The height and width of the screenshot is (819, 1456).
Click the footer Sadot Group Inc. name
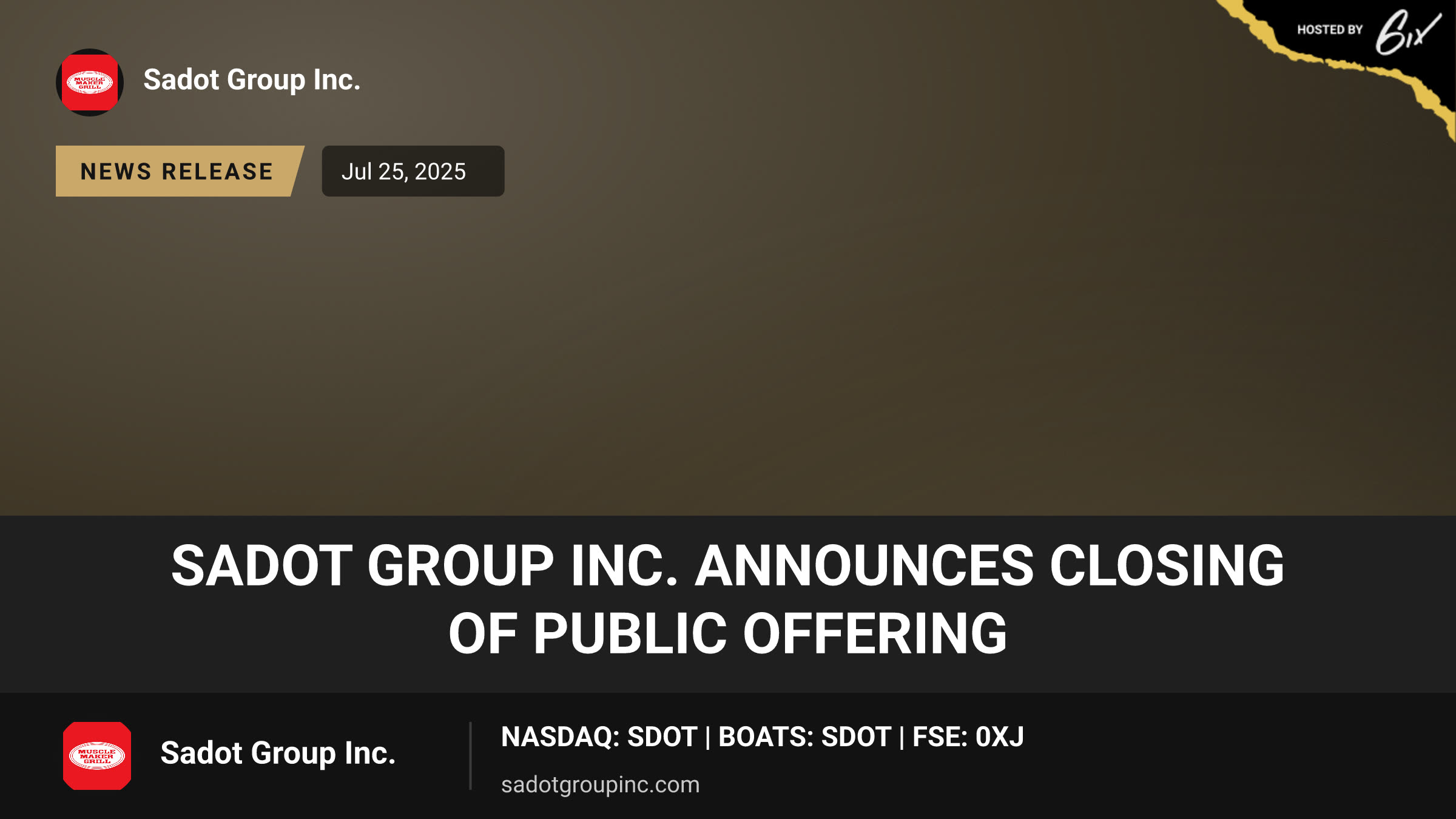tap(278, 753)
